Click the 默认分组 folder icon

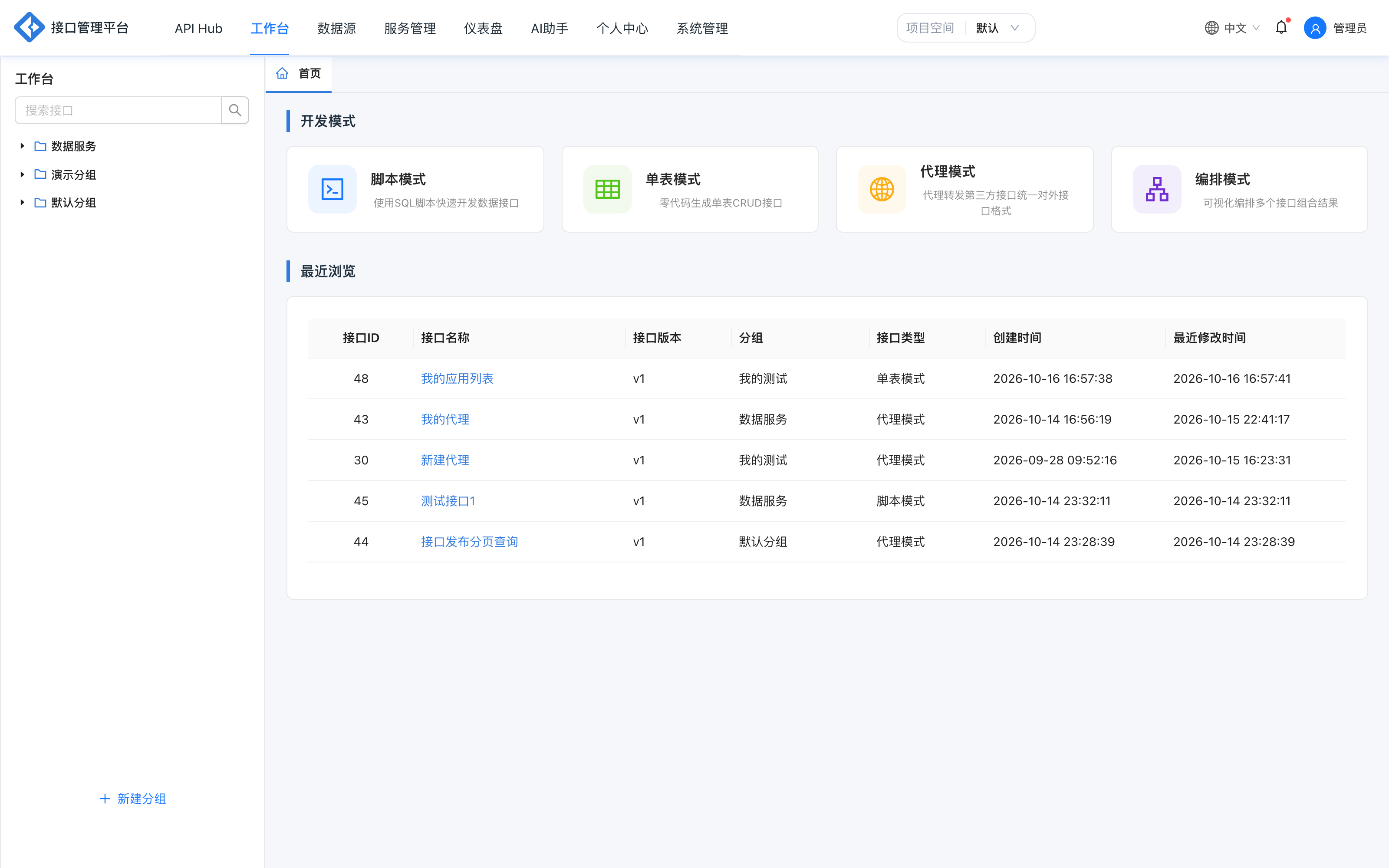40,203
